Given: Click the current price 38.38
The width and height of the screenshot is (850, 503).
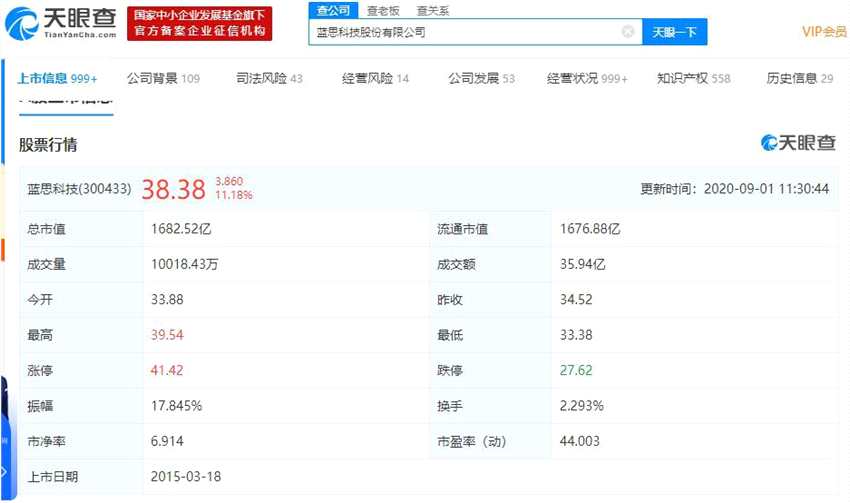Looking at the screenshot, I should pyautogui.click(x=173, y=190).
